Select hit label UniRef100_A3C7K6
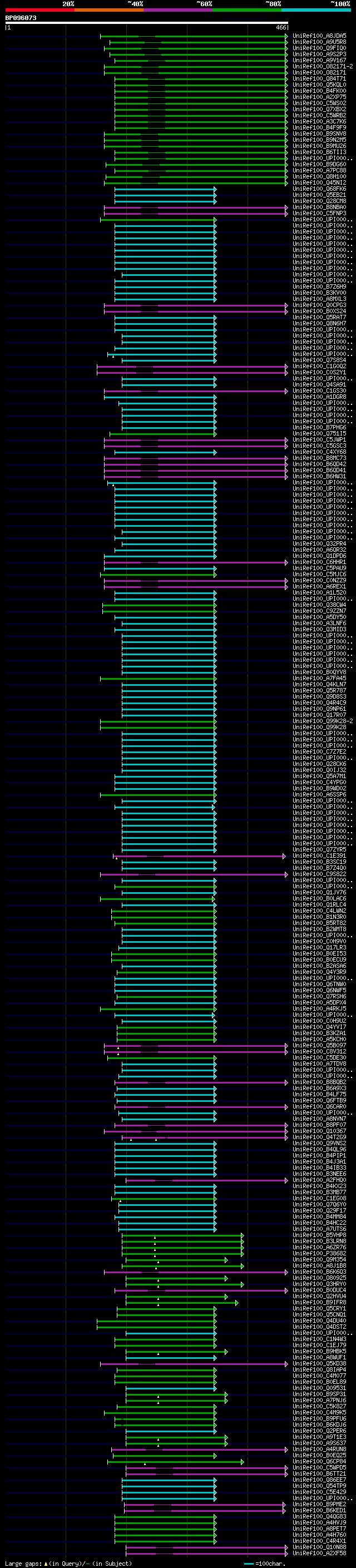 pyautogui.click(x=319, y=122)
